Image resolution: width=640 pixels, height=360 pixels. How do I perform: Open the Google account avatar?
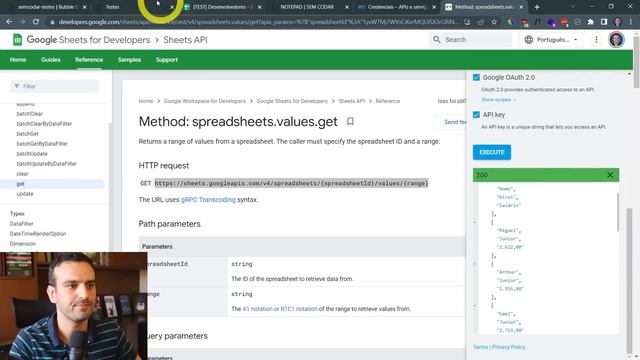point(616,40)
